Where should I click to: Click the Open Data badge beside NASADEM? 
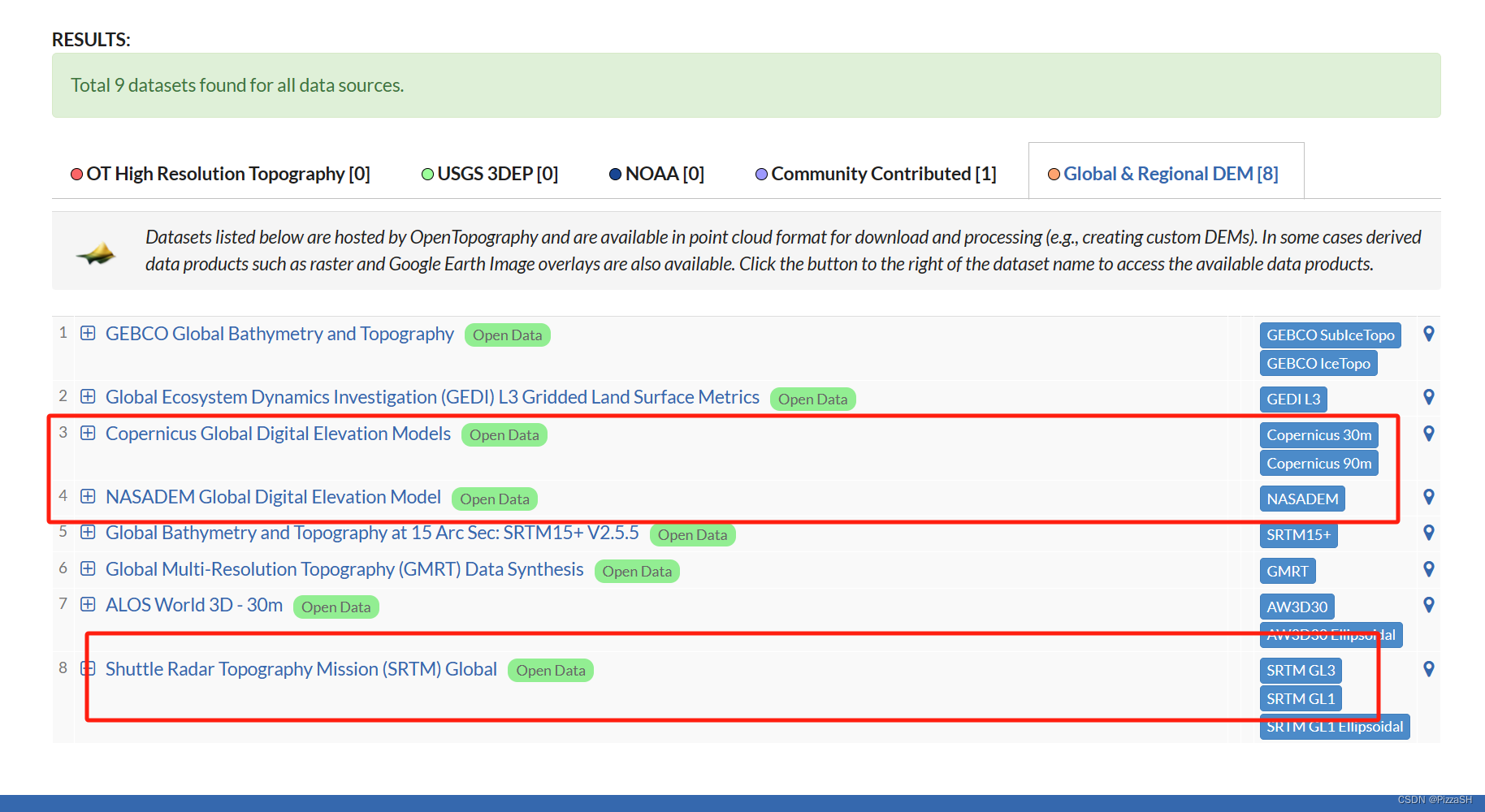click(494, 499)
